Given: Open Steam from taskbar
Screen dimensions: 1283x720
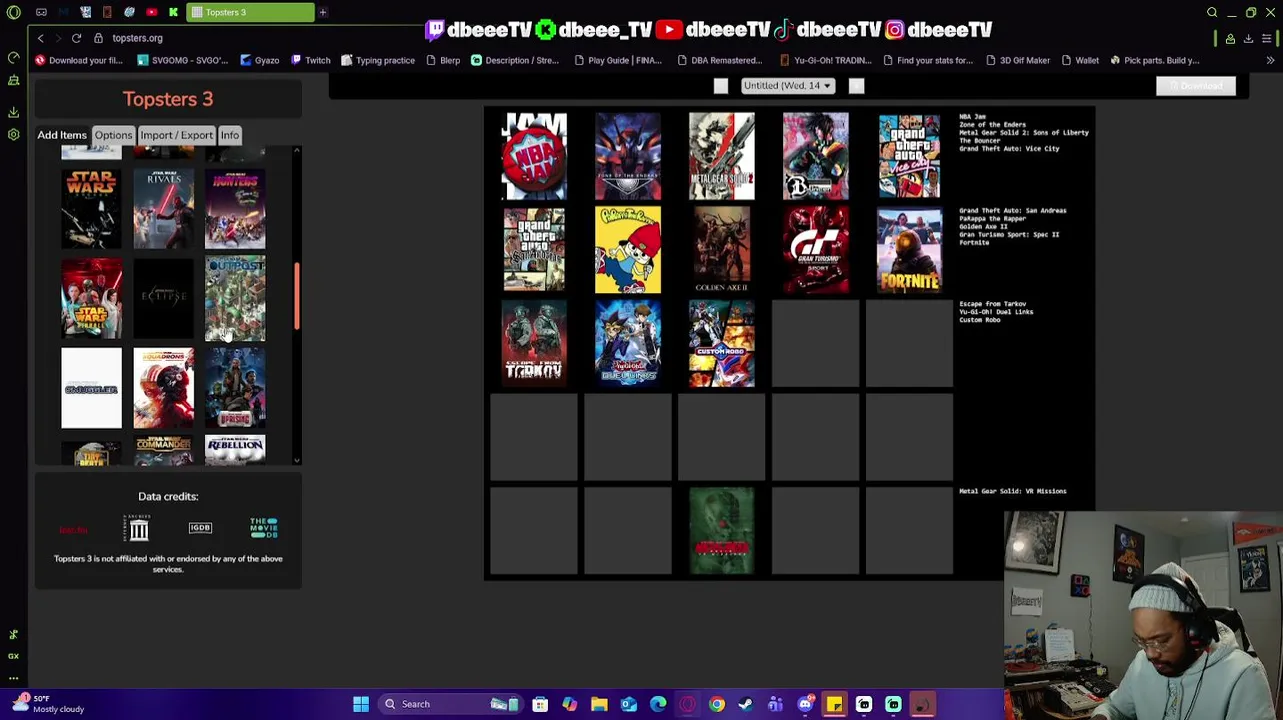Looking at the screenshot, I should [746, 704].
